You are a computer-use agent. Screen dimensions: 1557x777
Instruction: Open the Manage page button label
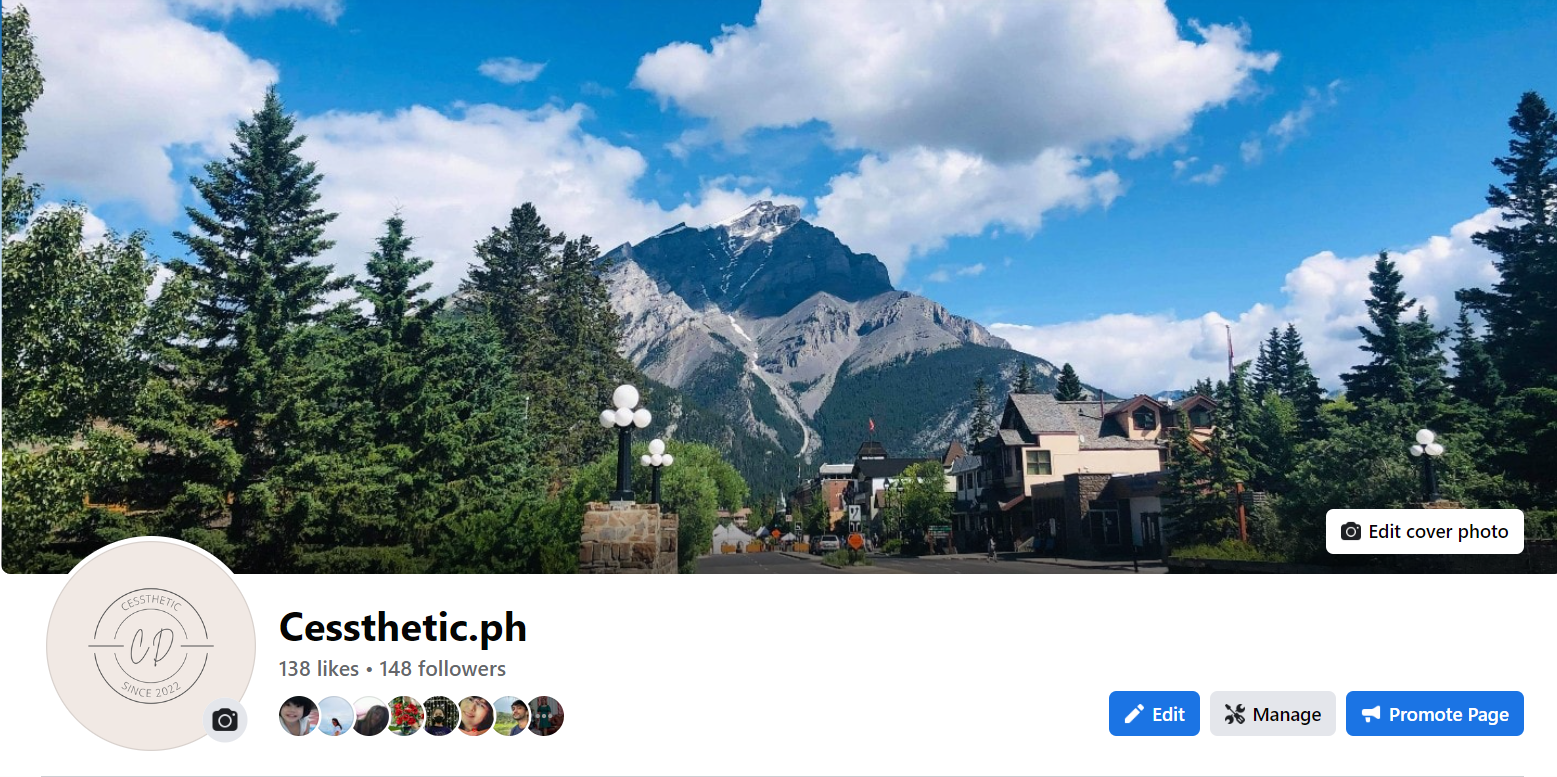pos(1286,714)
